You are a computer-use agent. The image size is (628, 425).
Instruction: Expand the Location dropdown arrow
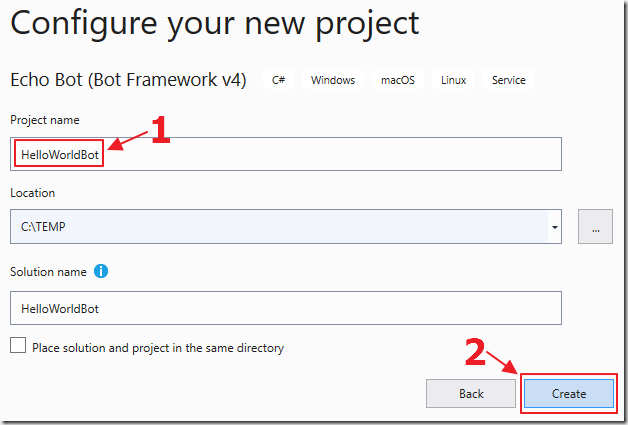pyautogui.click(x=555, y=227)
